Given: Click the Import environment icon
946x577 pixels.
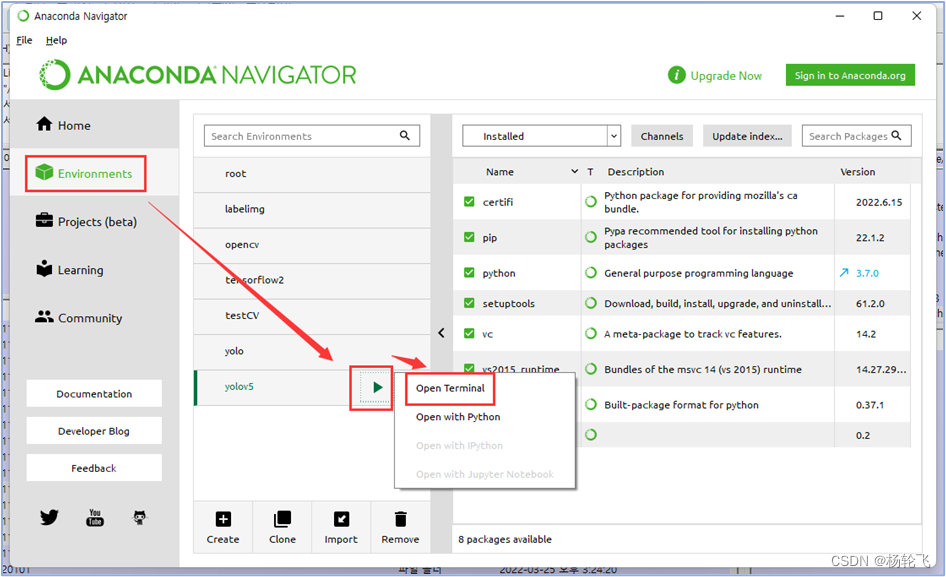Looking at the screenshot, I should (x=341, y=519).
